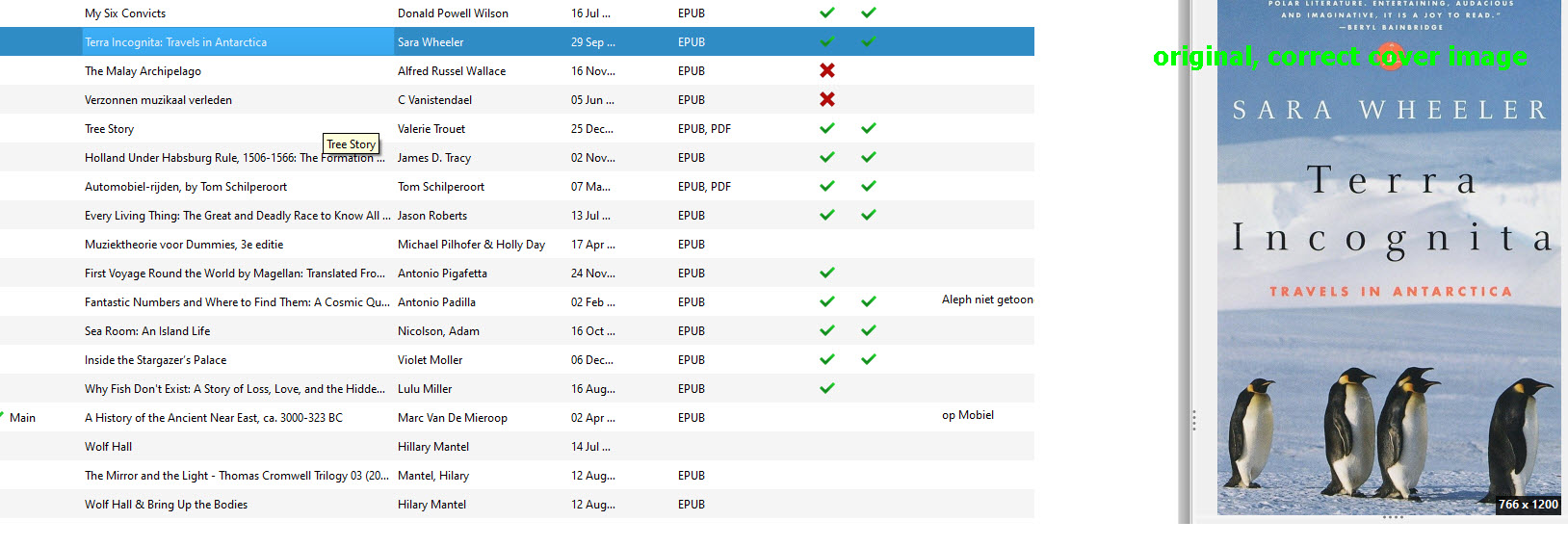Click the horizontal splitter dots below the cover
1568x547 pixels.
1393,517
